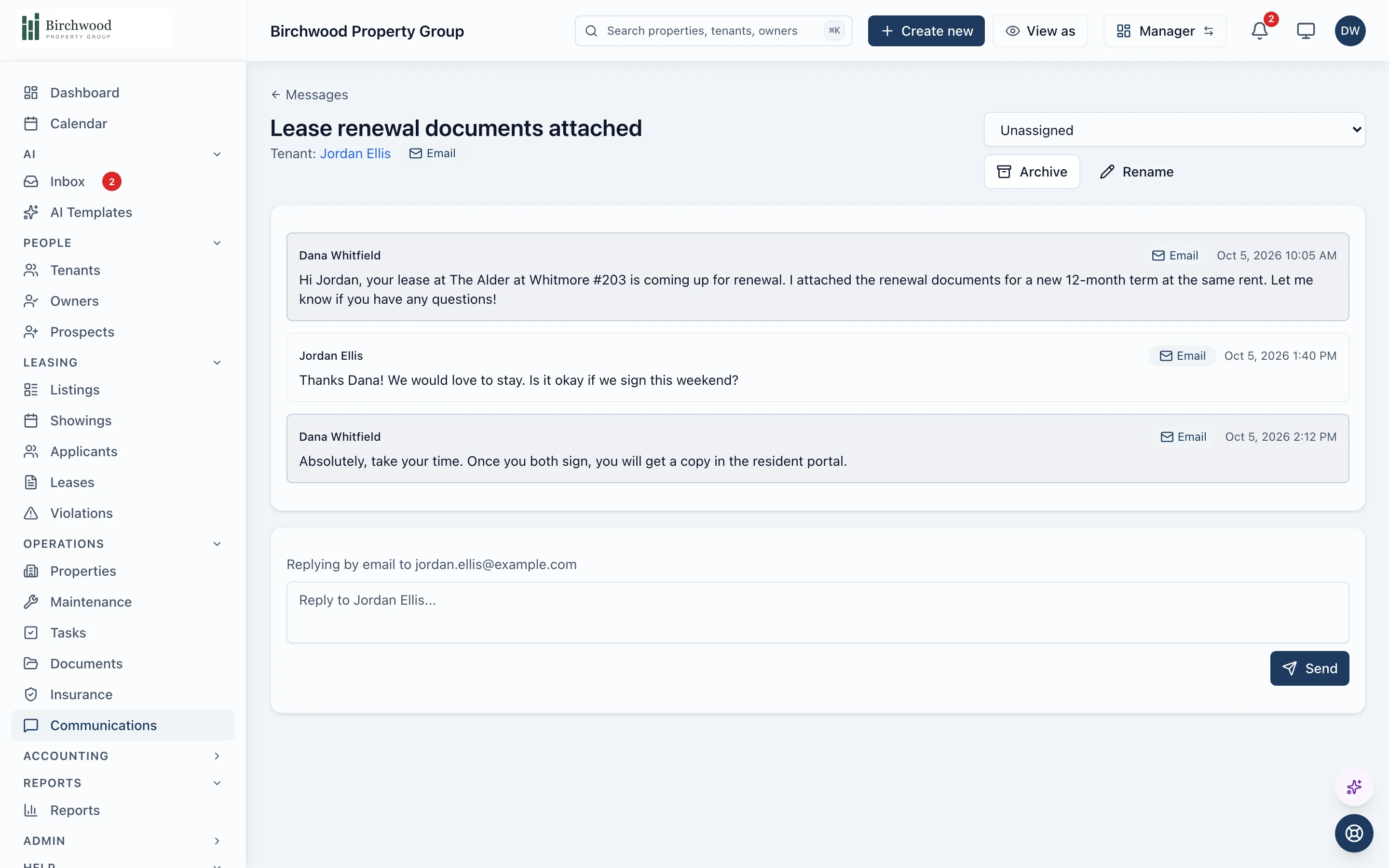
Task: Switch role with Manager selector
Action: pos(1165,31)
